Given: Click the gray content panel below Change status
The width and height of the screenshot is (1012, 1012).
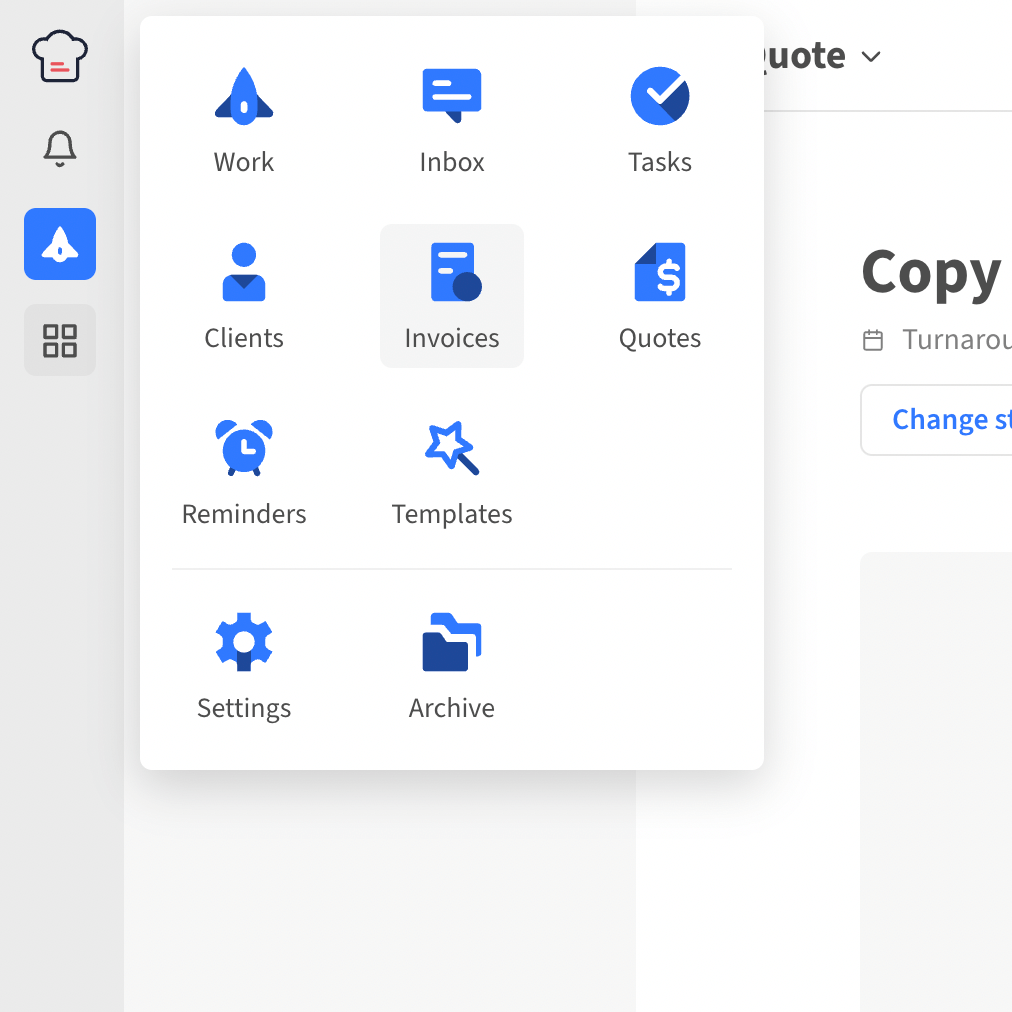Looking at the screenshot, I should click(x=936, y=780).
